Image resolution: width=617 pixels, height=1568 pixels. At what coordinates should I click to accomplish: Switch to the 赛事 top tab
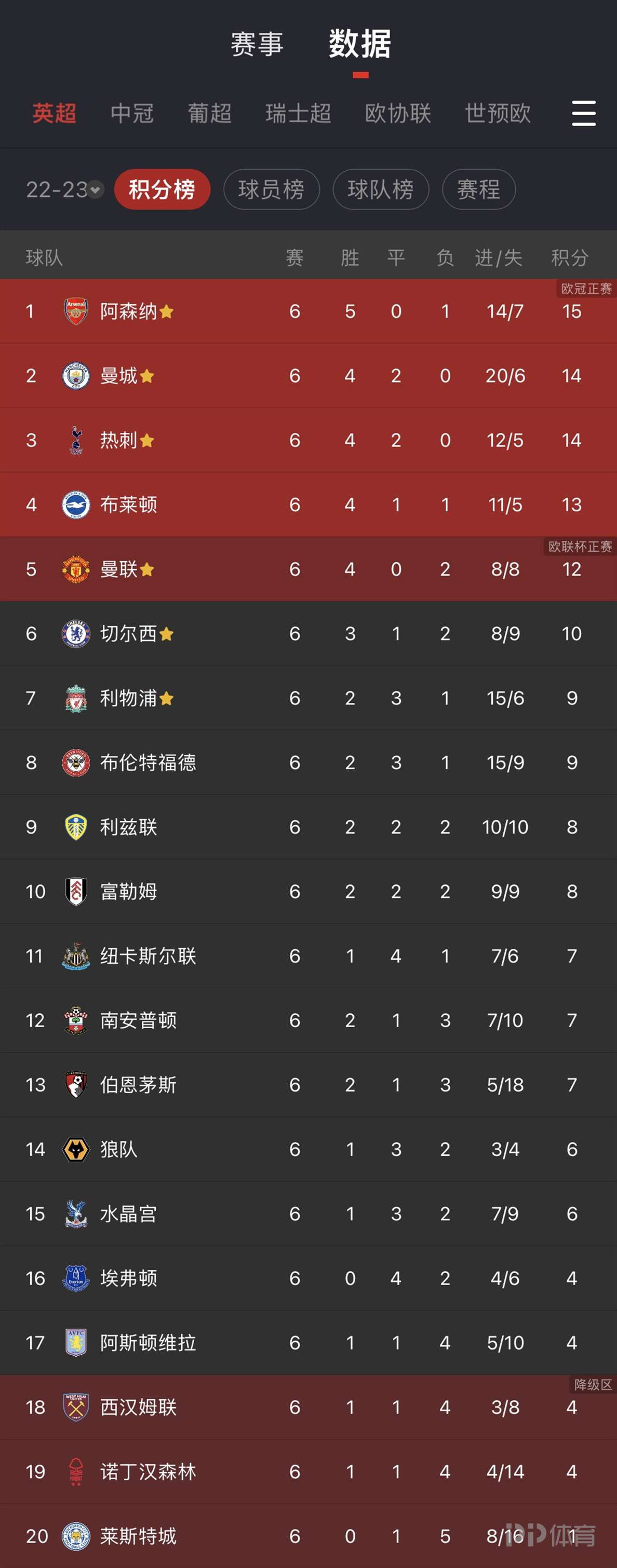click(257, 45)
